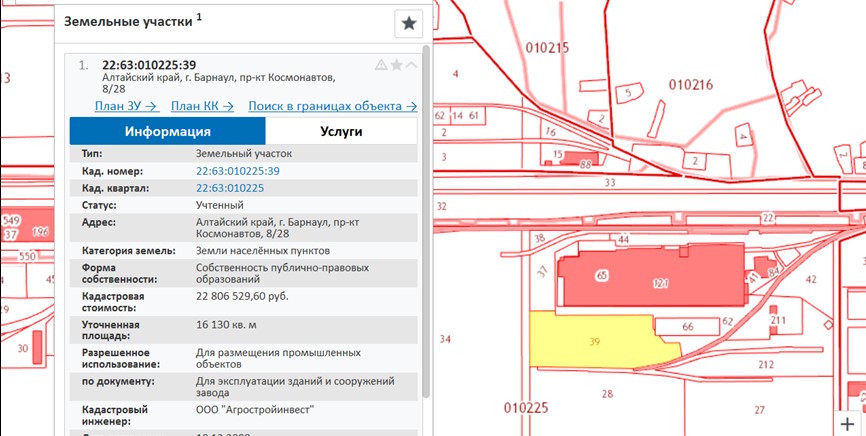Click small star icon beside parcel 22:63:010225:39
The width and height of the screenshot is (866, 436).
point(396,65)
